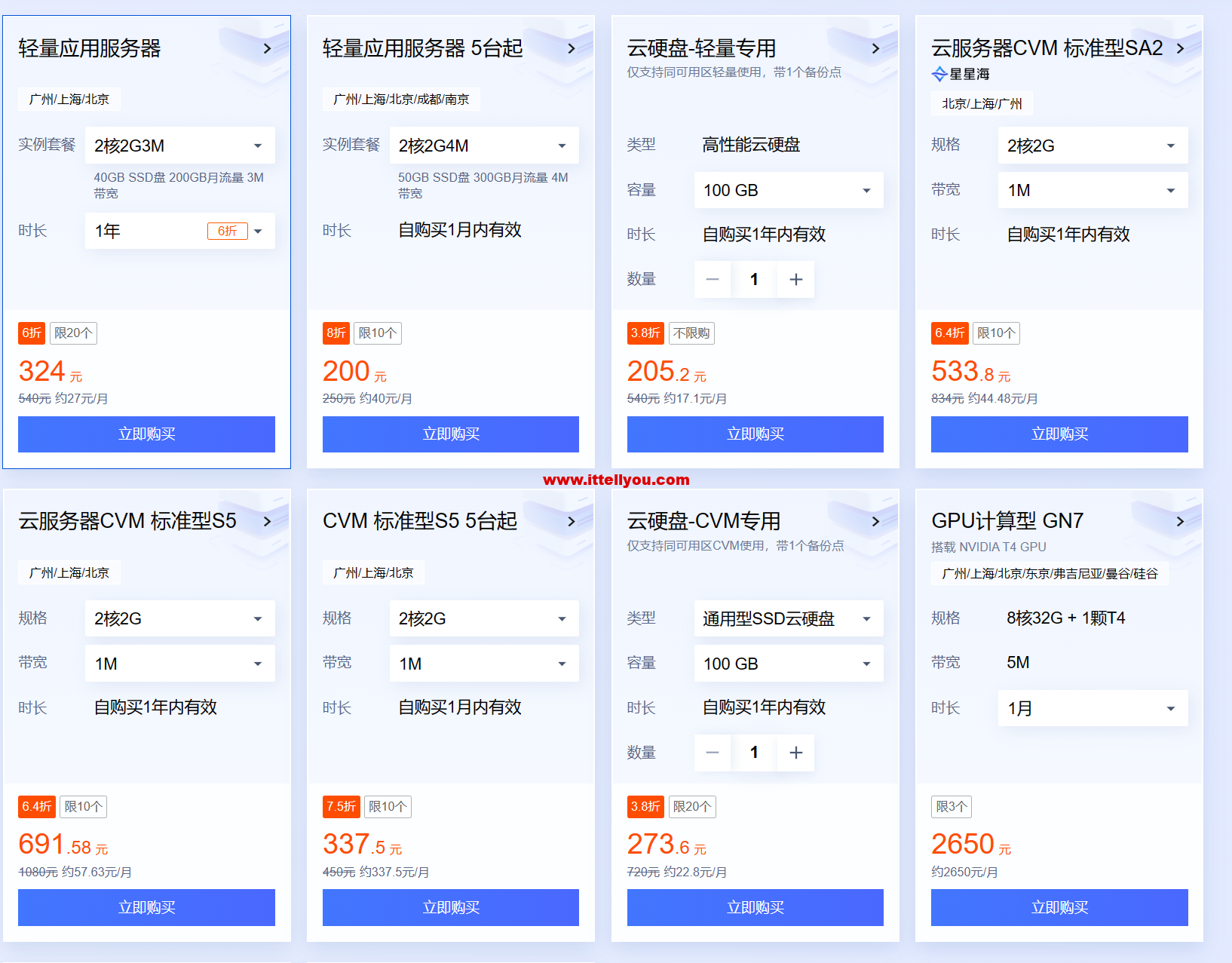Image resolution: width=1232 pixels, height=963 pixels.
Task: Expand the 1年 时长 dropdown
Action: coord(180,231)
